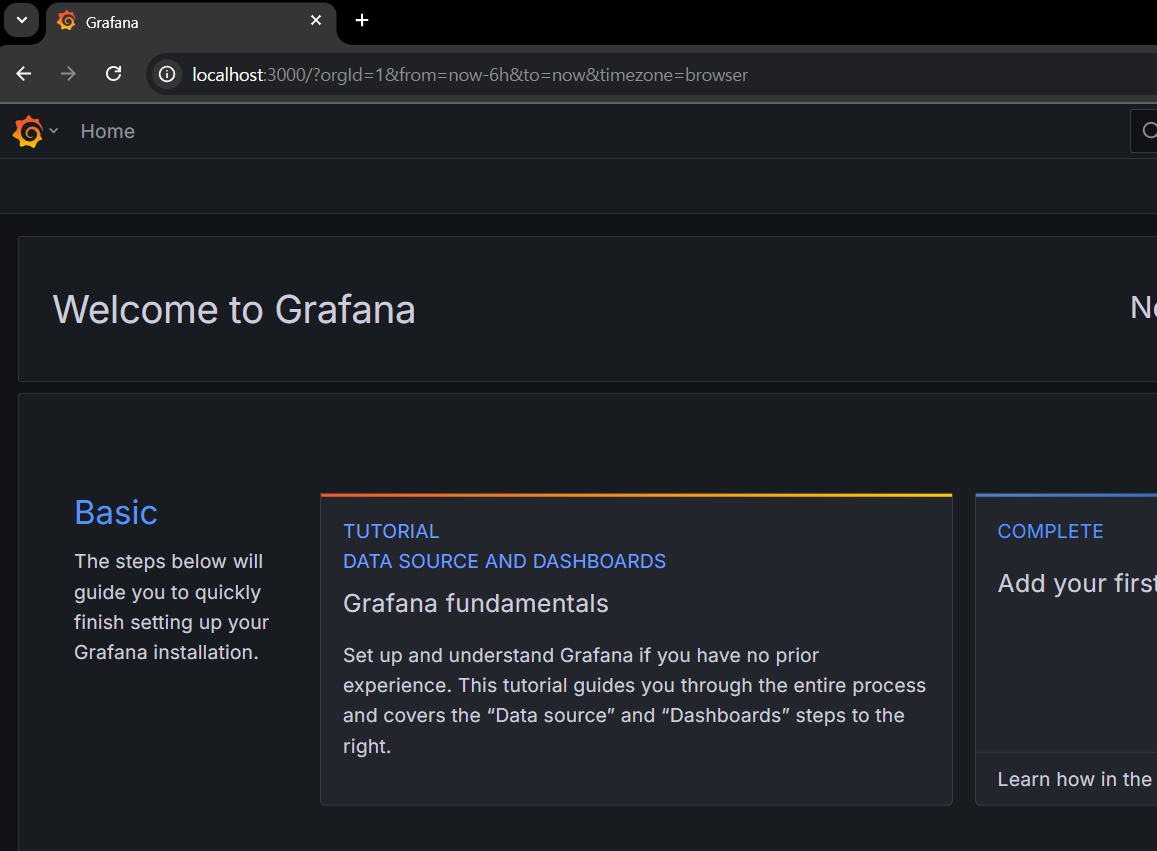Click the browser forward arrow

point(68,74)
